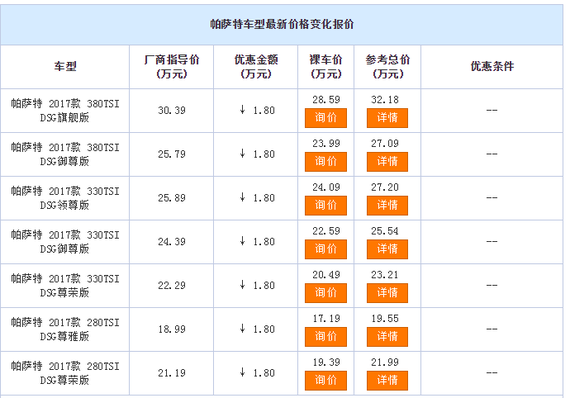Screen dimensions: 570x398
Task: Click guide price value 25.79
Action: (x=172, y=154)
